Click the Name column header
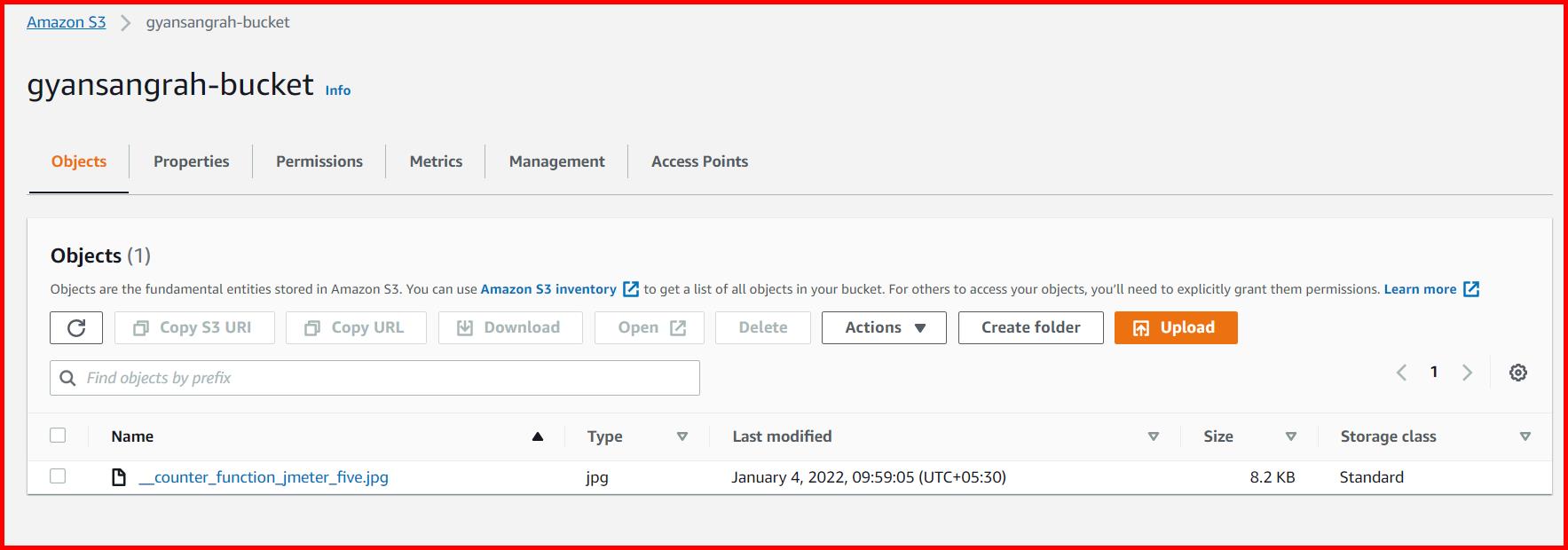 132,436
